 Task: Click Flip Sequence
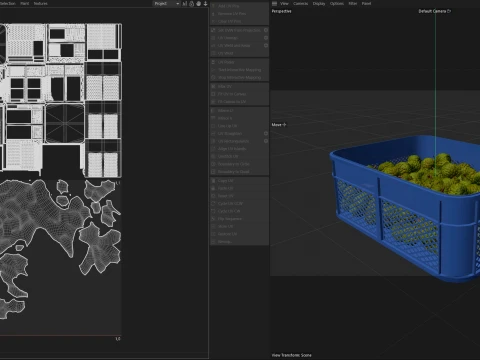point(239,219)
